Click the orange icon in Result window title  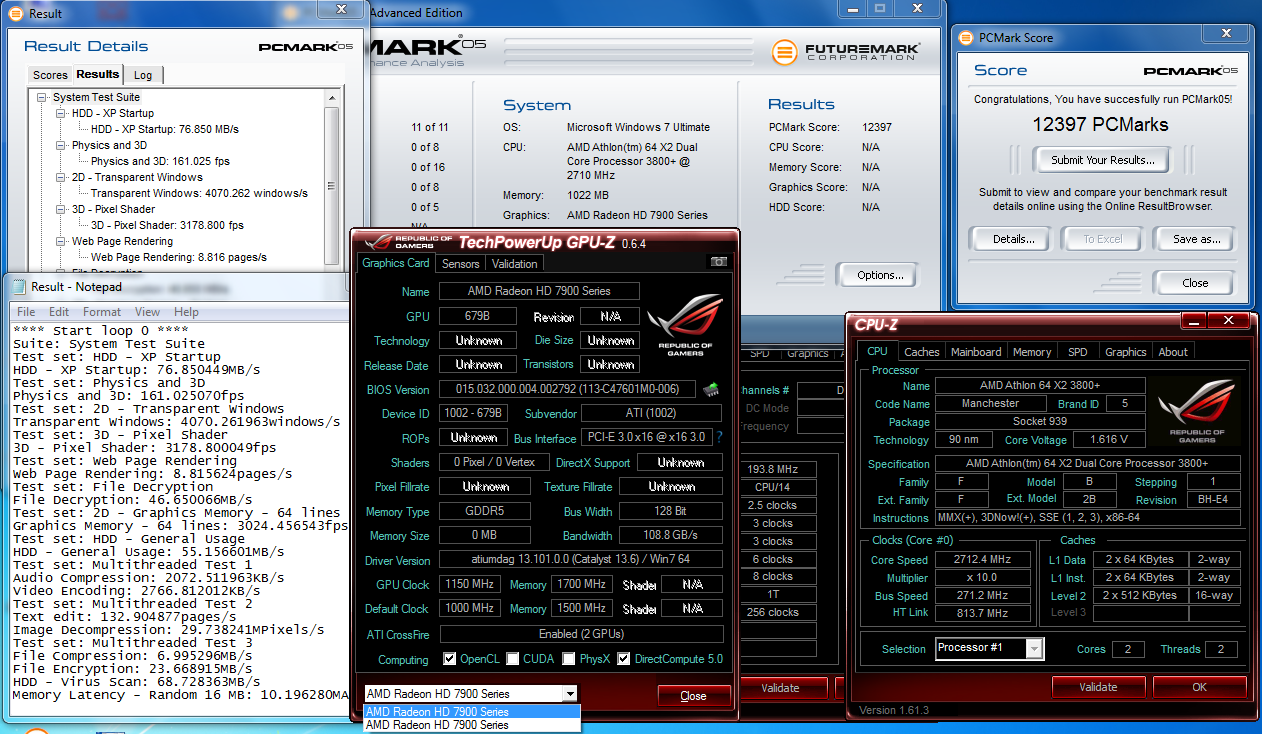[x=17, y=14]
